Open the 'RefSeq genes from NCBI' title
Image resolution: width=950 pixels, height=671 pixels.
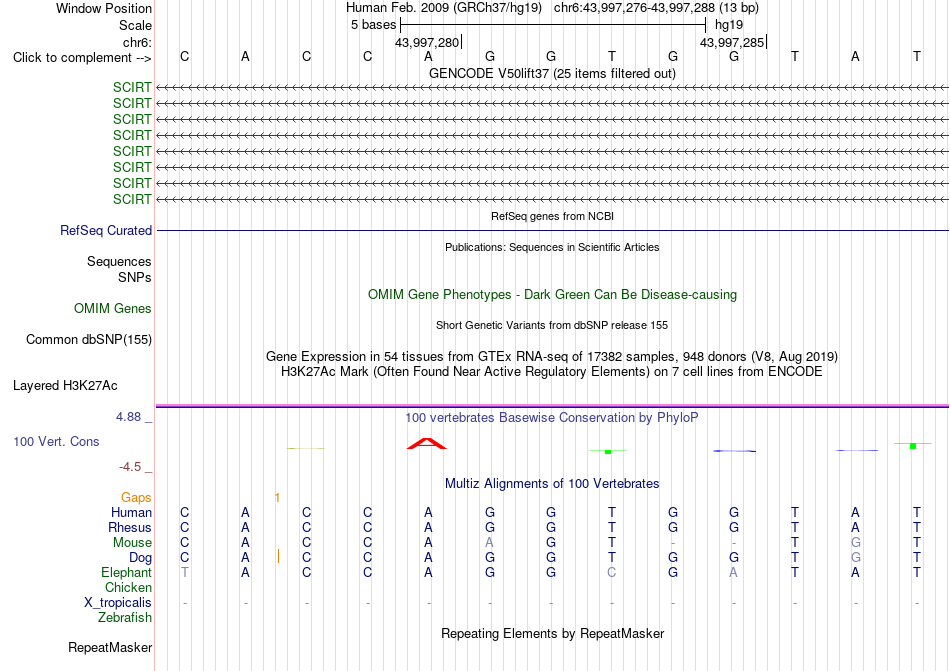pyautogui.click(x=553, y=216)
